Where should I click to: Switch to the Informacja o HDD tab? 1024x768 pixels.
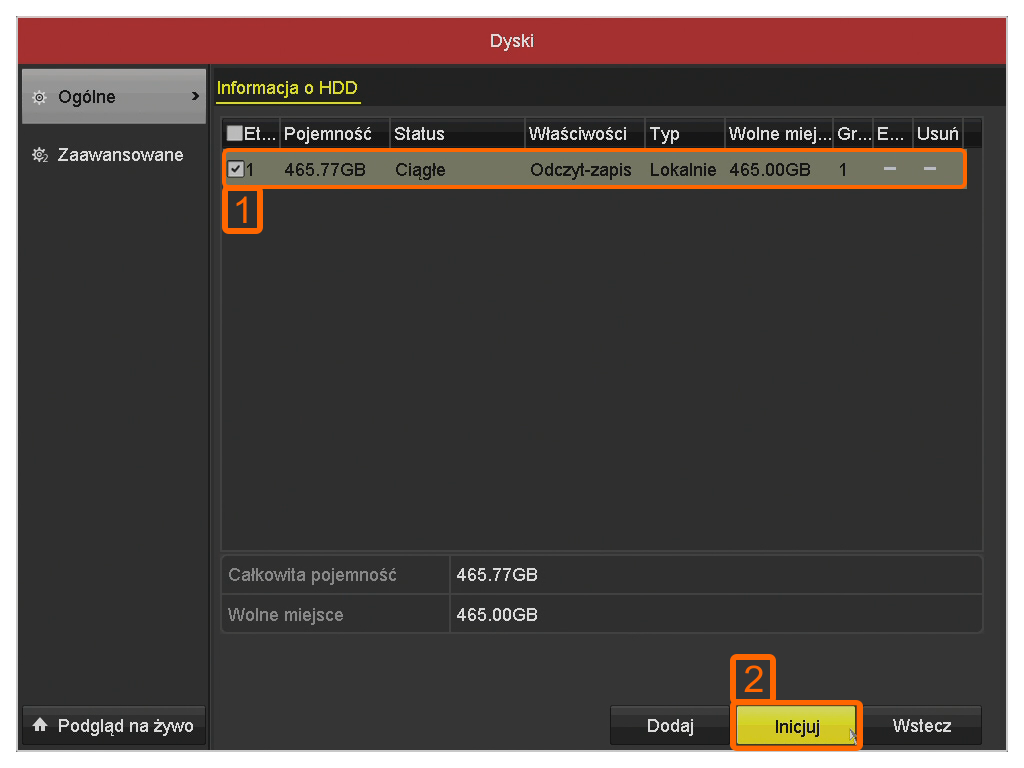pyautogui.click(x=287, y=88)
